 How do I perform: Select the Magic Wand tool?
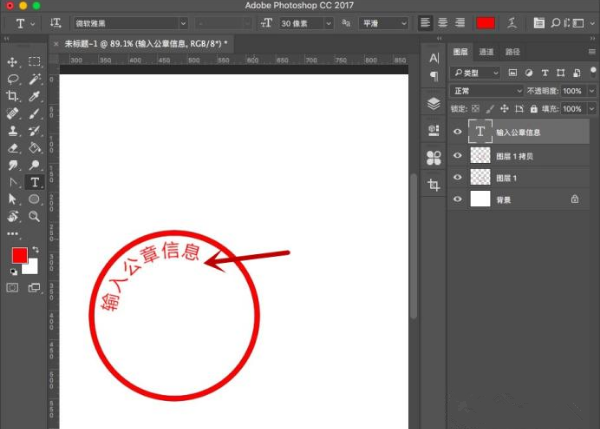click(35, 78)
